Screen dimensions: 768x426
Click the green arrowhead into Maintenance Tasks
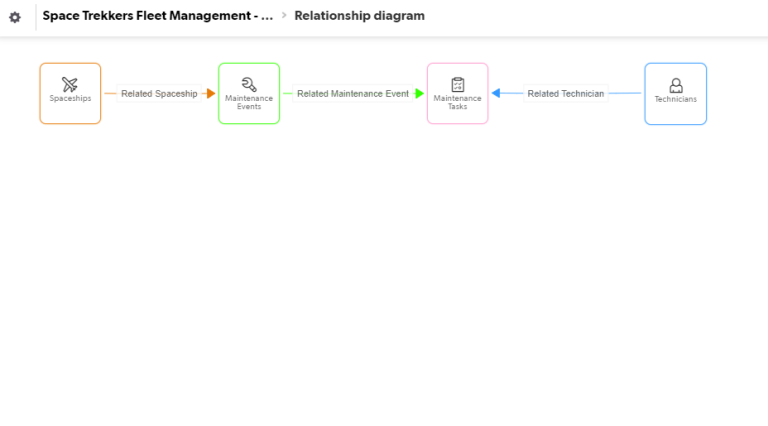point(419,94)
